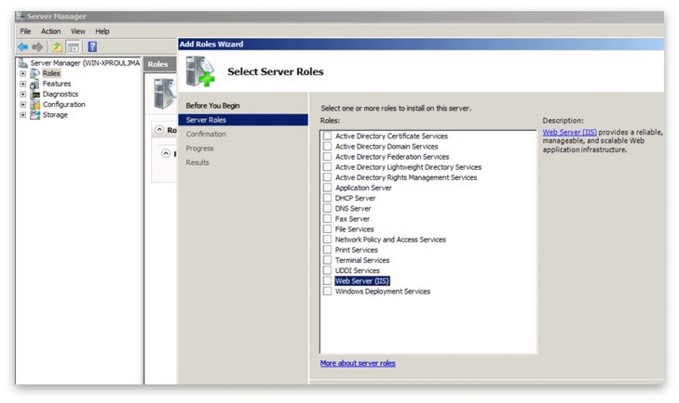Image resolution: width=679 pixels, height=403 pixels.
Task: Select the Server Roles wizard step
Action: click(x=243, y=120)
